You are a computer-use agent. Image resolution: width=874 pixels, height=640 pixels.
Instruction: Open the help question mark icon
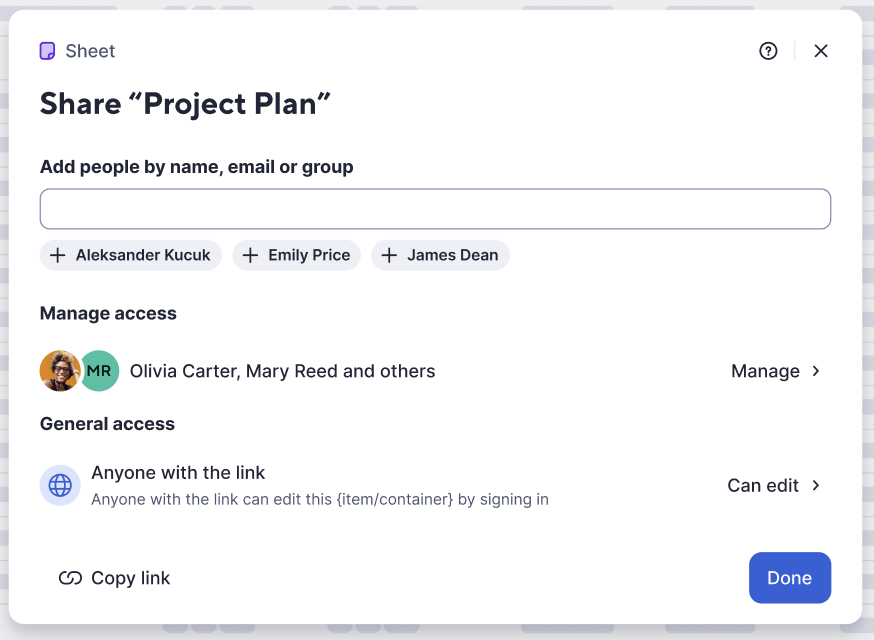(768, 50)
